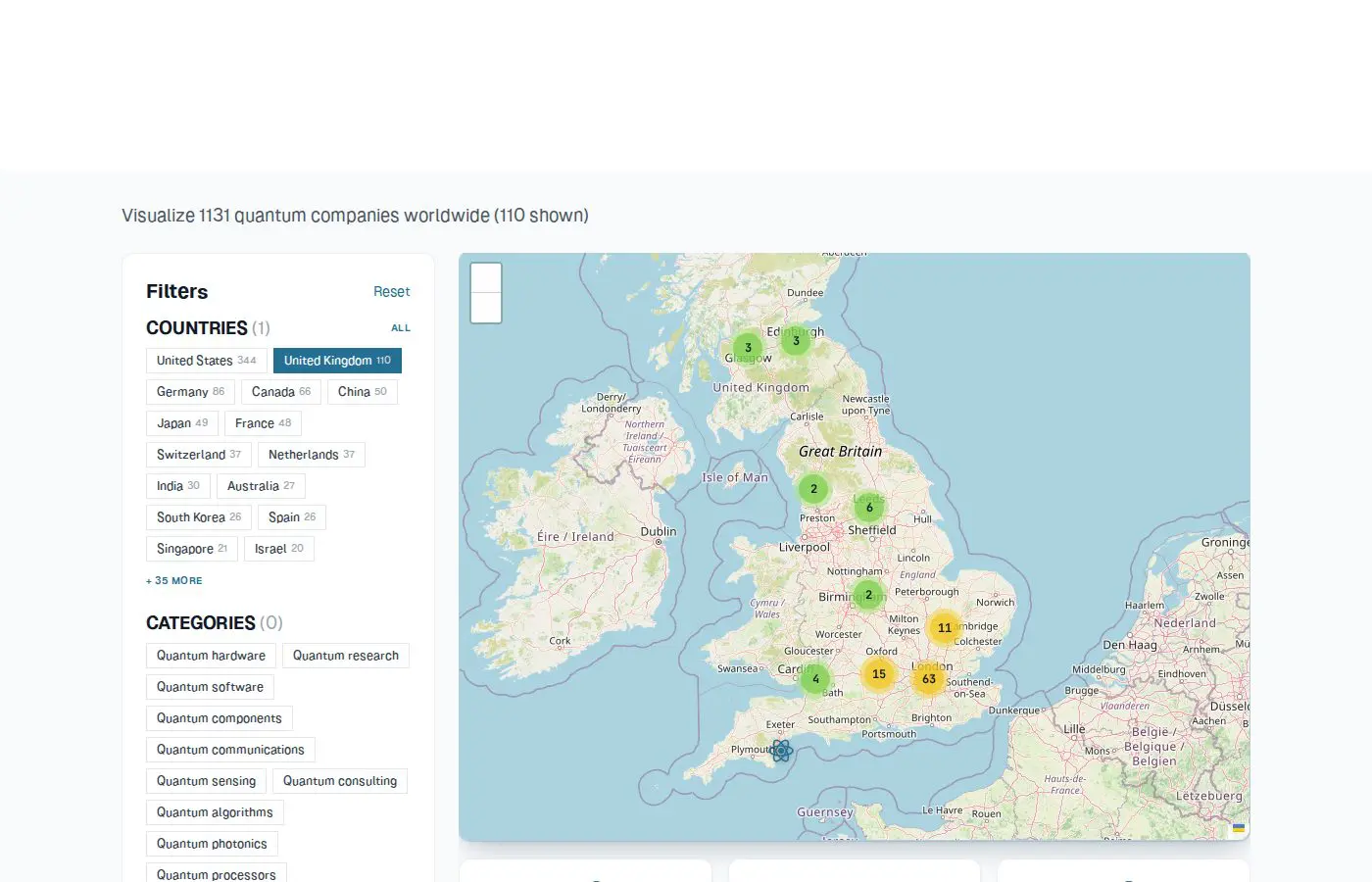Toggle the South Korea country filter
This screenshot has height=882, width=1372.
click(x=199, y=517)
